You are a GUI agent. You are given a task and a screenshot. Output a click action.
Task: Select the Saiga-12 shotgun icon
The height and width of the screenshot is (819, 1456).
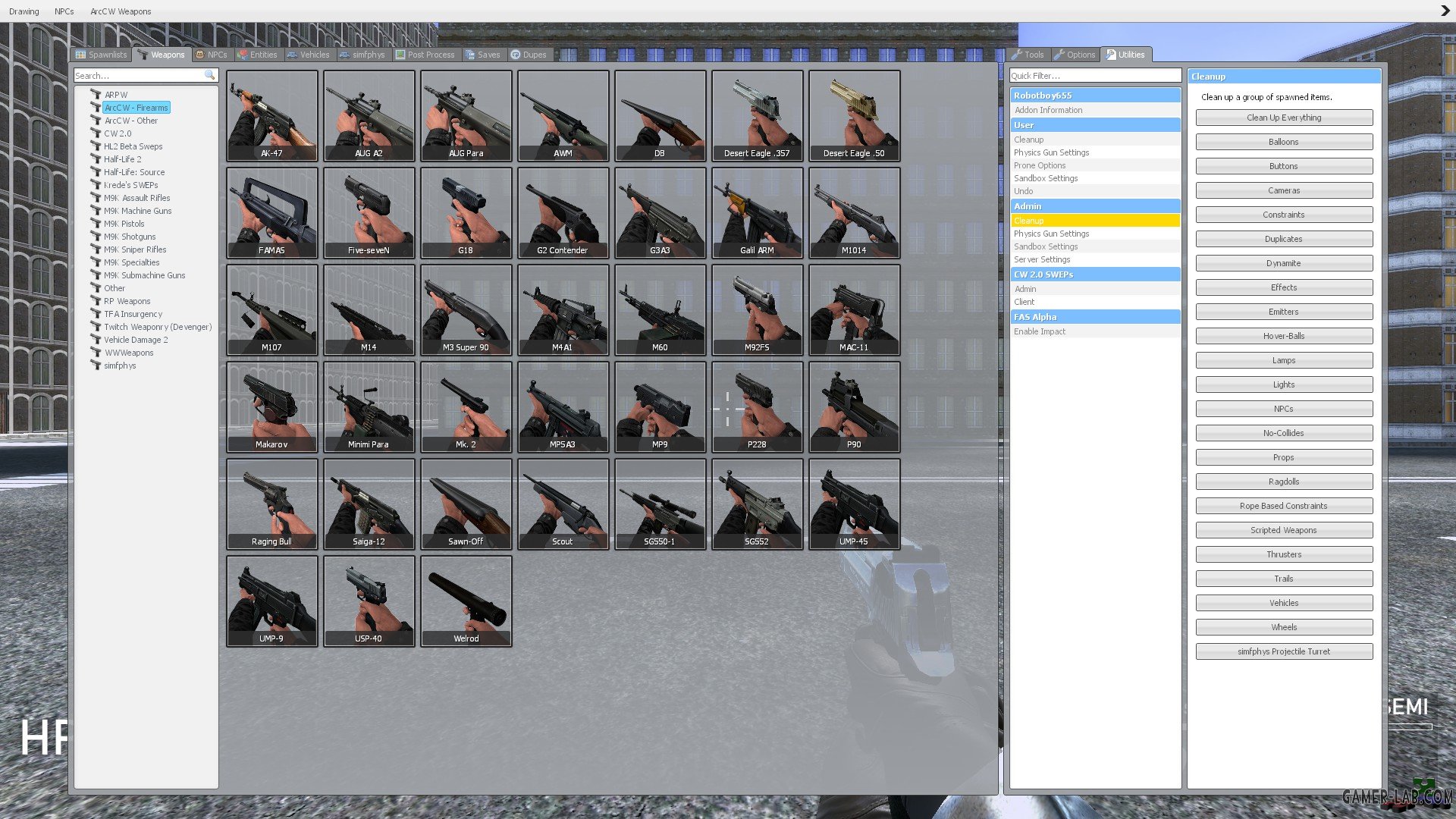pyautogui.click(x=369, y=504)
